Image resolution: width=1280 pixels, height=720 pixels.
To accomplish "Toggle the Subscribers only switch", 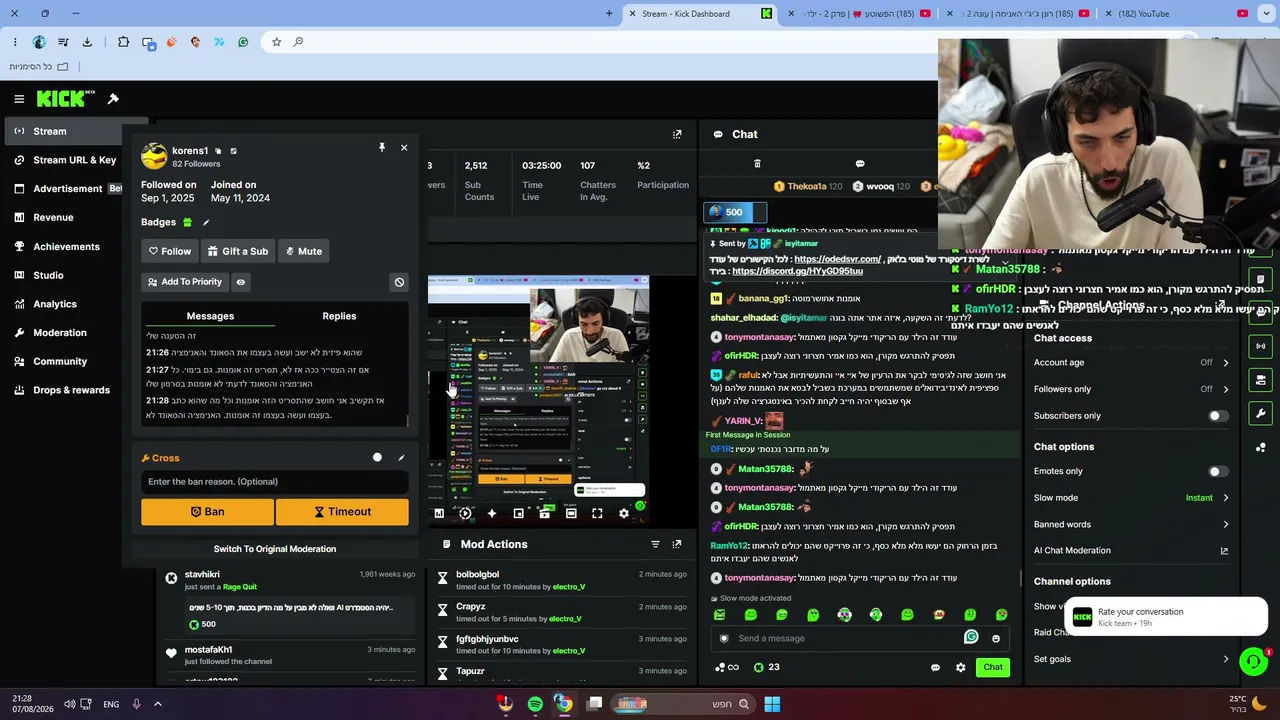I will [1218, 416].
